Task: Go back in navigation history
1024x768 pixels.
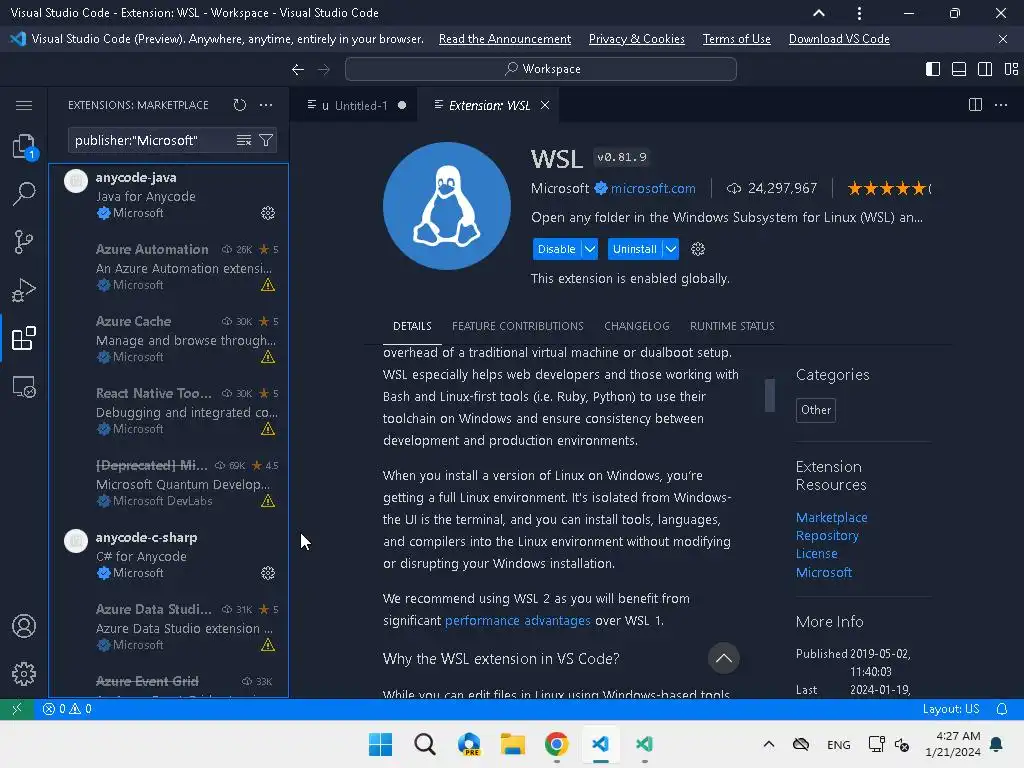Action: coord(298,69)
